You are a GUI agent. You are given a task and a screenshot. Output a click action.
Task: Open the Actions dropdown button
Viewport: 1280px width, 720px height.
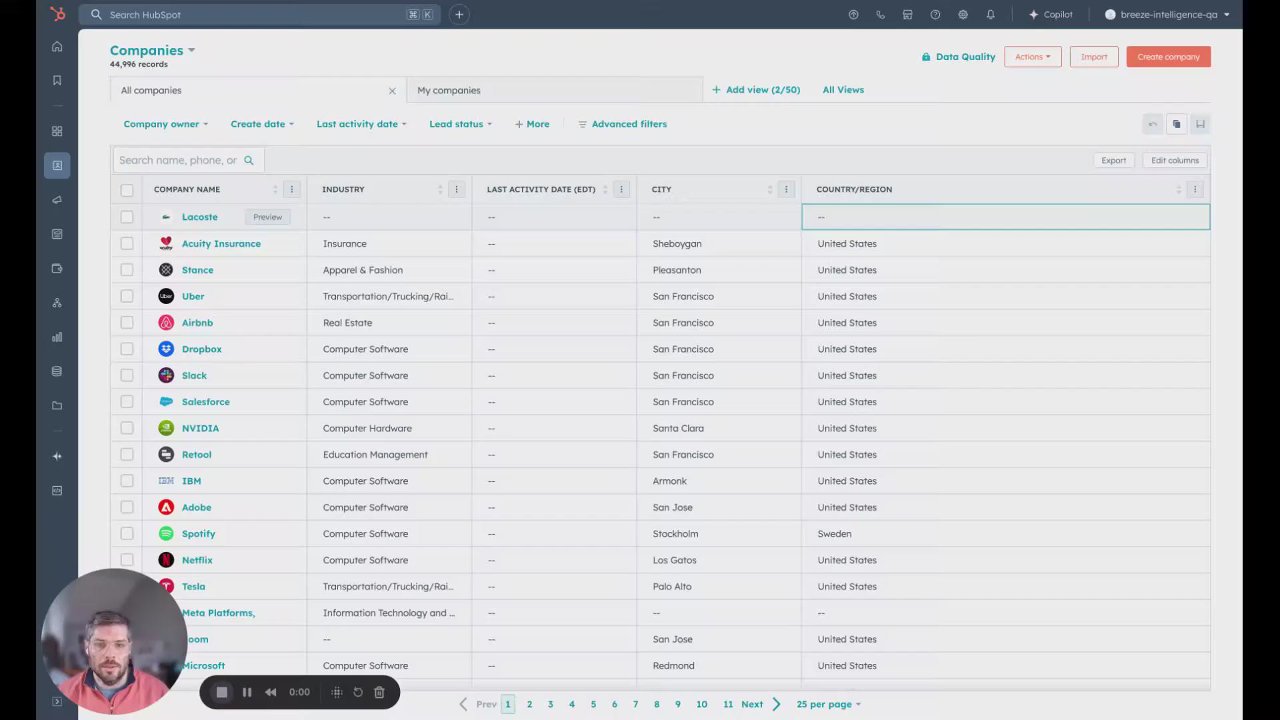[x=1032, y=57]
